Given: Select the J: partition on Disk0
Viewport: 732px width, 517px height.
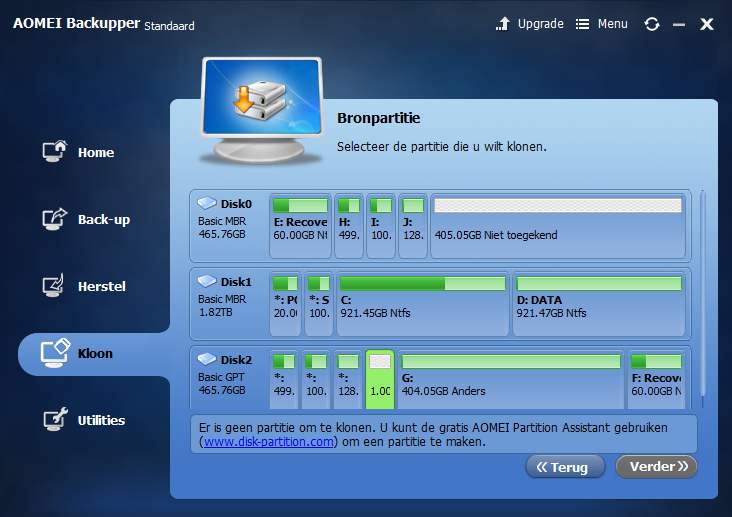Looking at the screenshot, I should pyautogui.click(x=413, y=226).
